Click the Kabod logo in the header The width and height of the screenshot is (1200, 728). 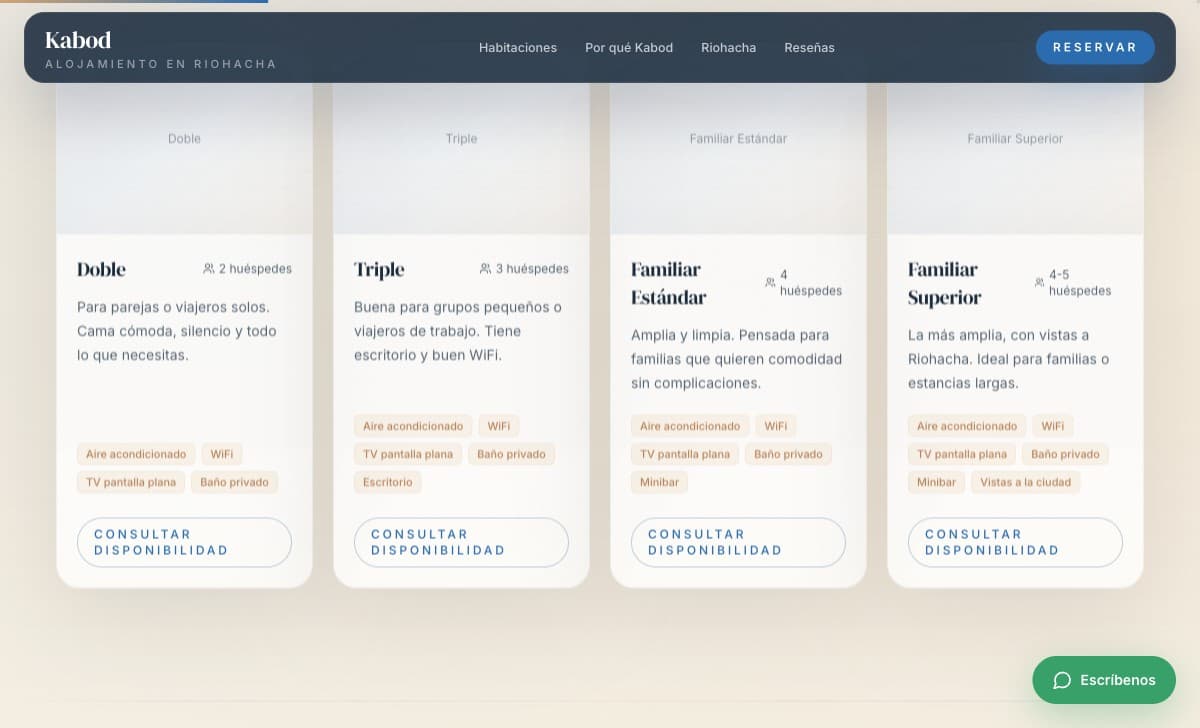tap(78, 40)
